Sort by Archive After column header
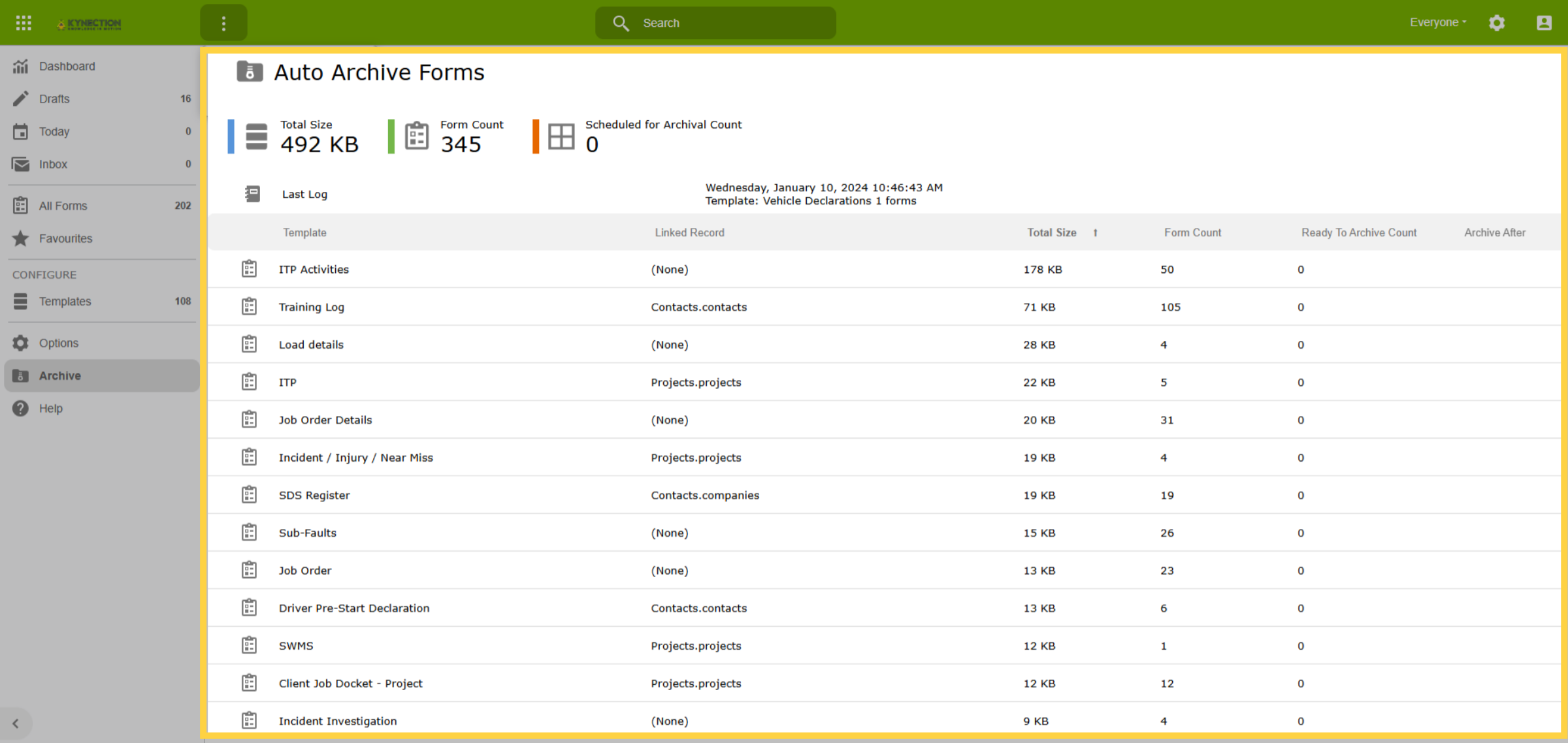This screenshot has width=1568, height=743. coord(1495,232)
